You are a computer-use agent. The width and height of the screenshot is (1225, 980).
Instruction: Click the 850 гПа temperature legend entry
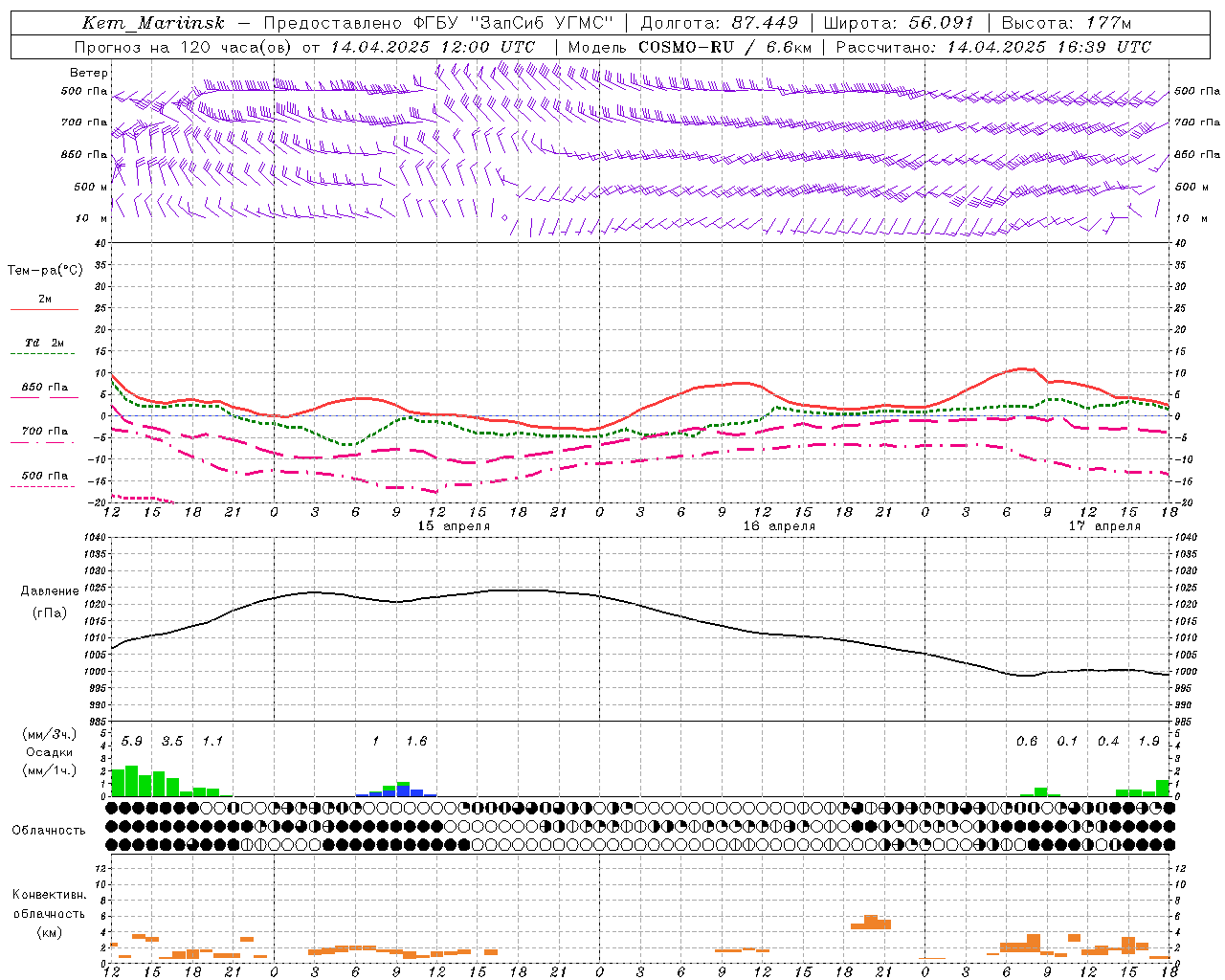[x=45, y=388]
